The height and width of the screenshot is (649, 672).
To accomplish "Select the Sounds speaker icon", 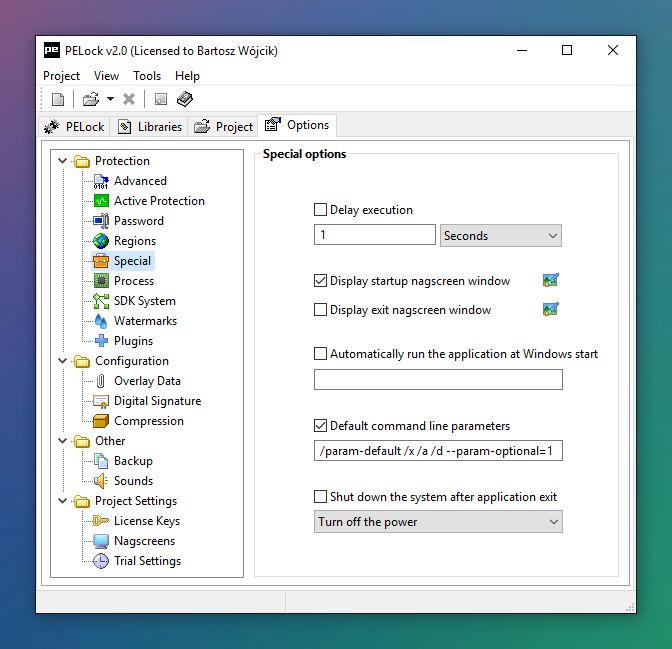I will click(101, 481).
